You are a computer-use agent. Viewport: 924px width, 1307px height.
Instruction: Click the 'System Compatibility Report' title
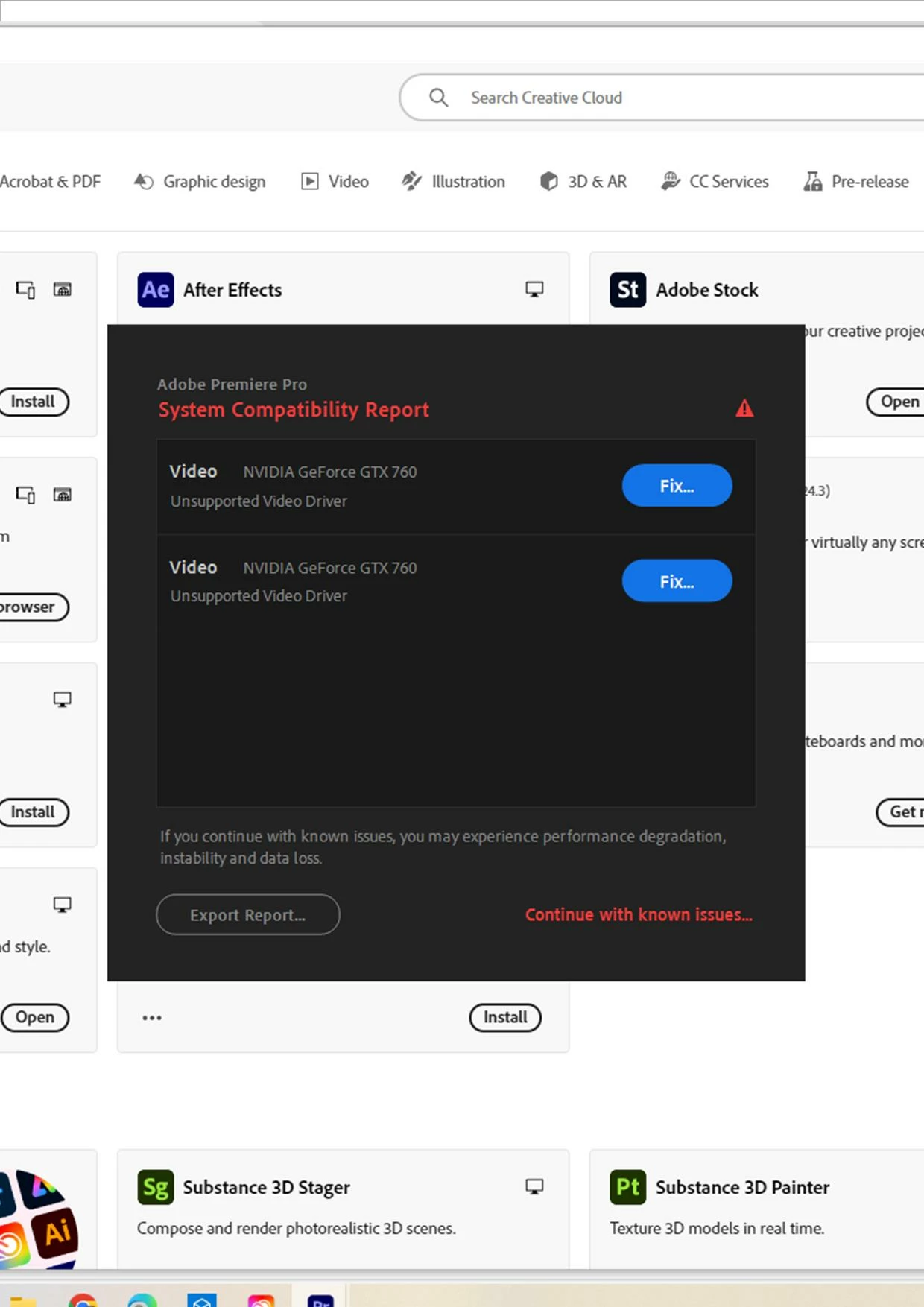click(294, 410)
